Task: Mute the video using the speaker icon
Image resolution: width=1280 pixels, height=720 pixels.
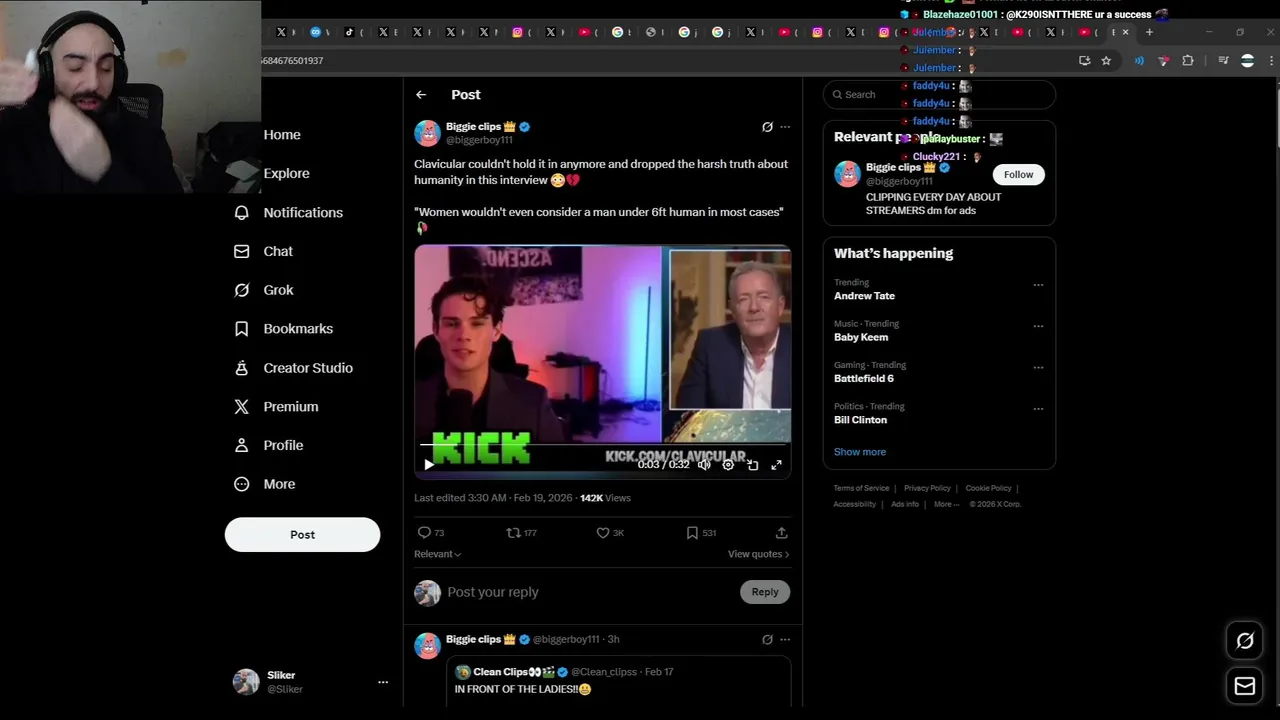Action: (704, 465)
